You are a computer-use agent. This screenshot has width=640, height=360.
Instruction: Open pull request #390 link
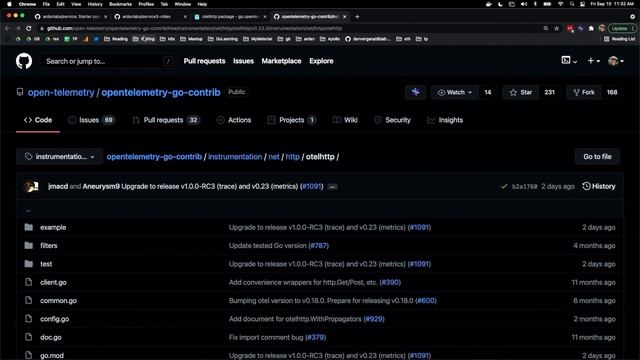(390, 282)
